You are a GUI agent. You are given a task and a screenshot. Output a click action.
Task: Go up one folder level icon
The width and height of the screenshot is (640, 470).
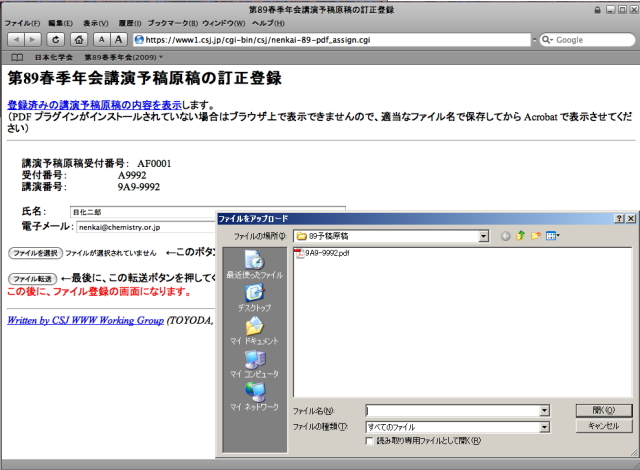(x=520, y=236)
